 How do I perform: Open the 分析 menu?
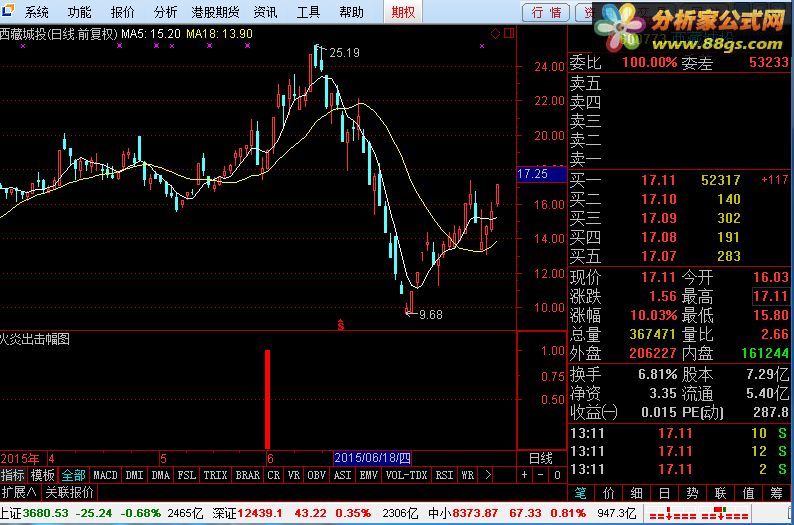click(166, 11)
